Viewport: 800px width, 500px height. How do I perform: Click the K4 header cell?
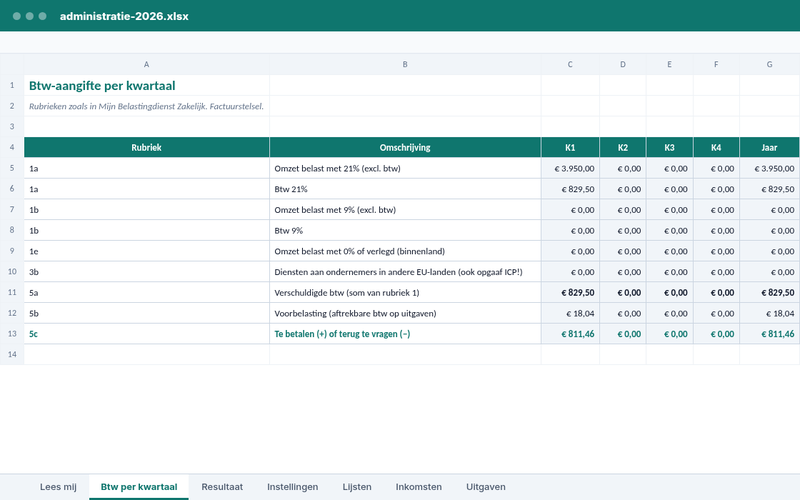click(x=716, y=147)
